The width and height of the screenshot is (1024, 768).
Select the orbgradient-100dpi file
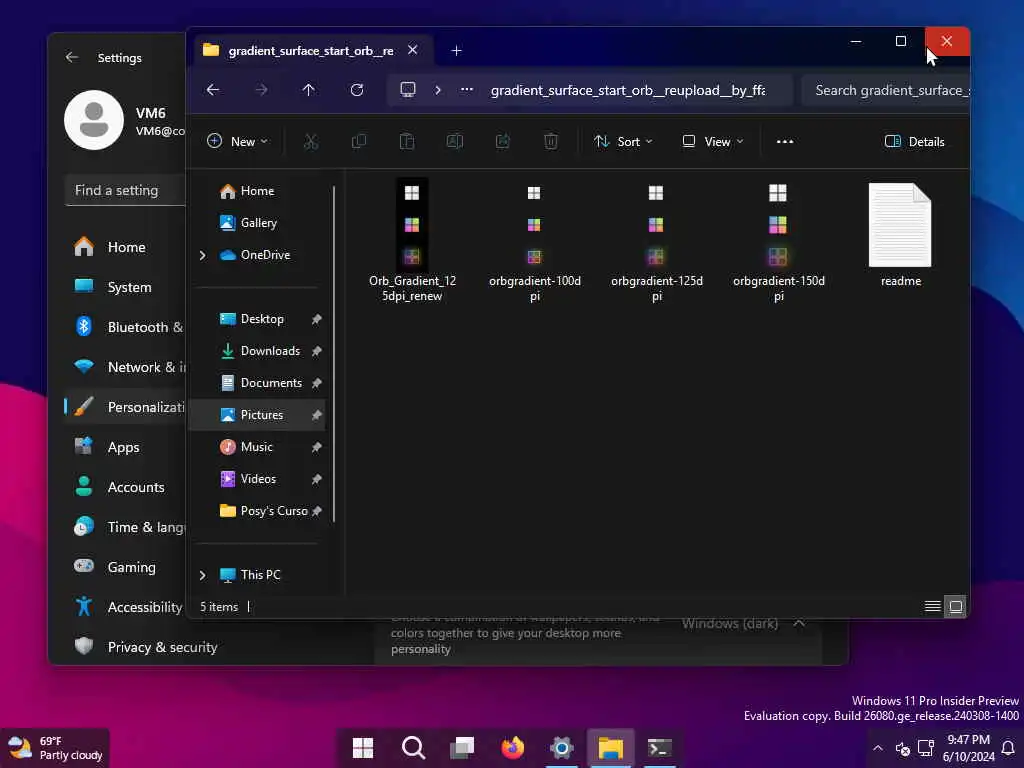534,242
